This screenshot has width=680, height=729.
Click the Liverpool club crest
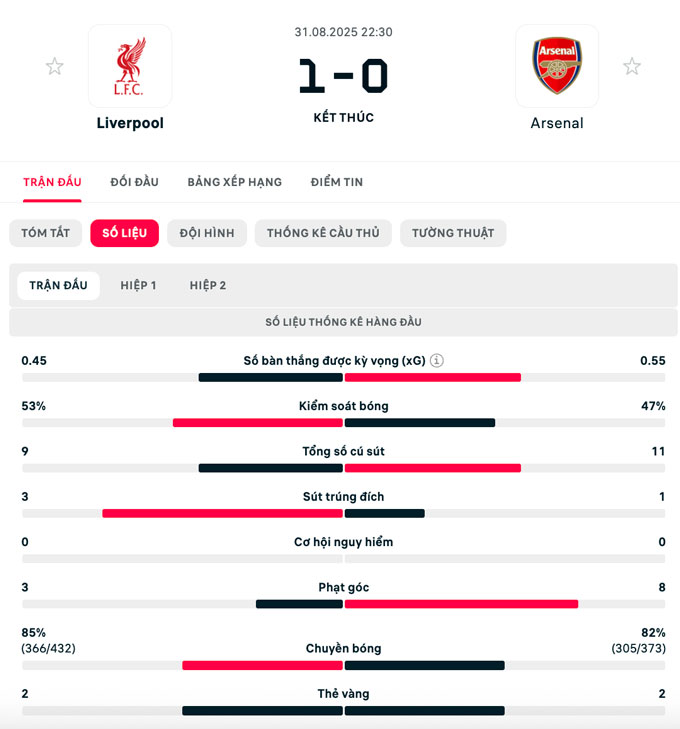pyautogui.click(x=130, y=66)
